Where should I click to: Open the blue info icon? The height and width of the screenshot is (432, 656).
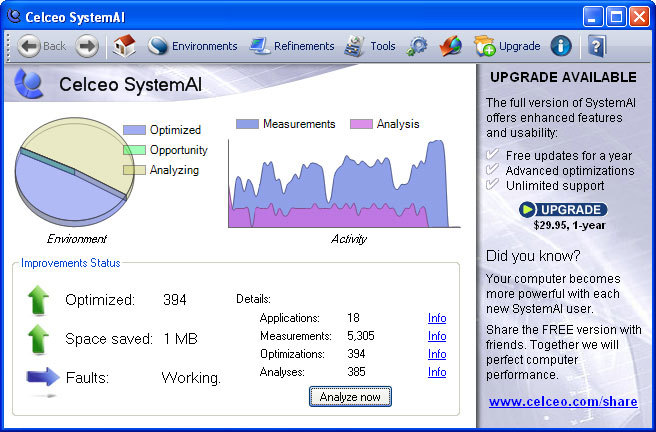(561, 46)
